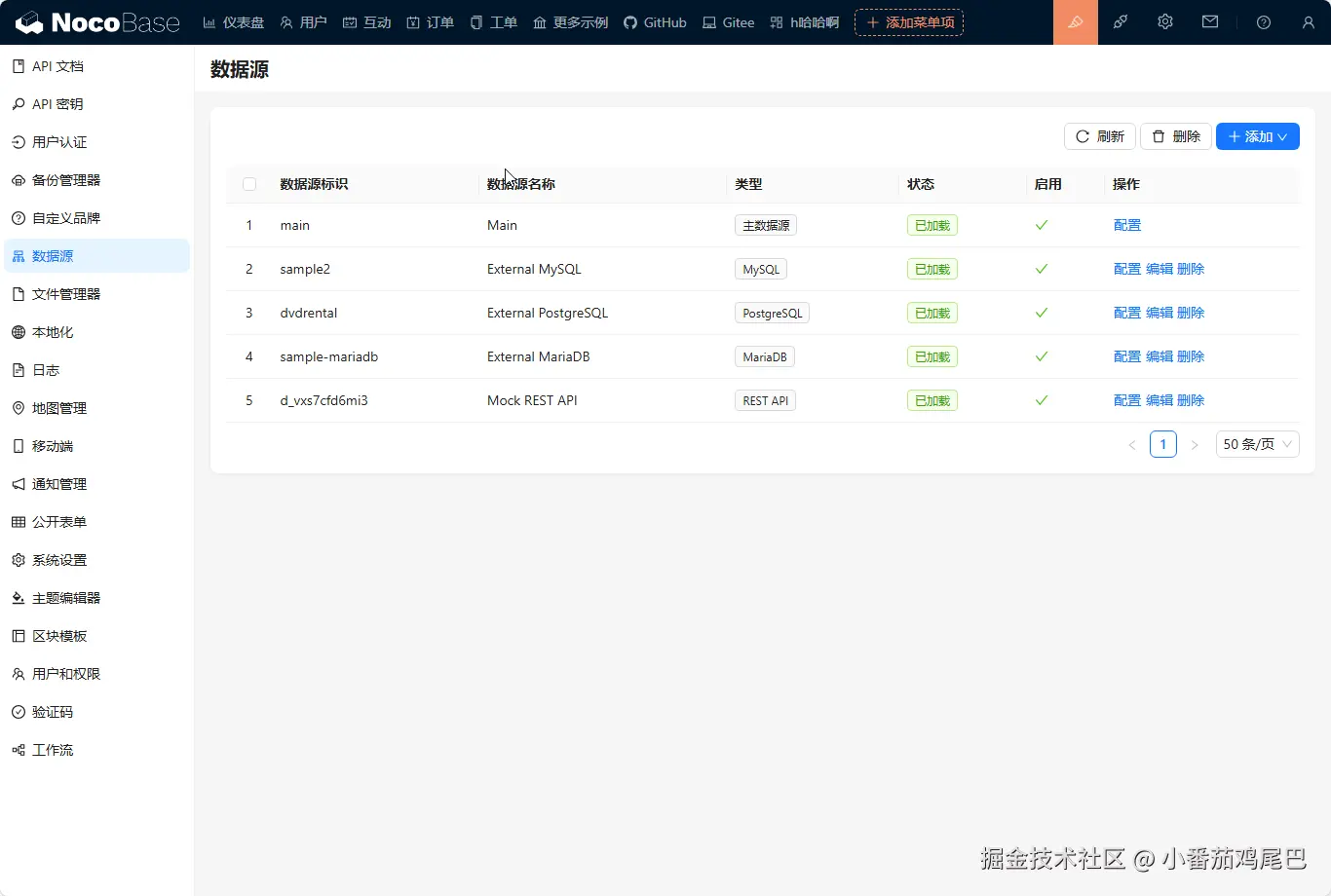Open 系统设置 in the sidebar

[96, 560]
